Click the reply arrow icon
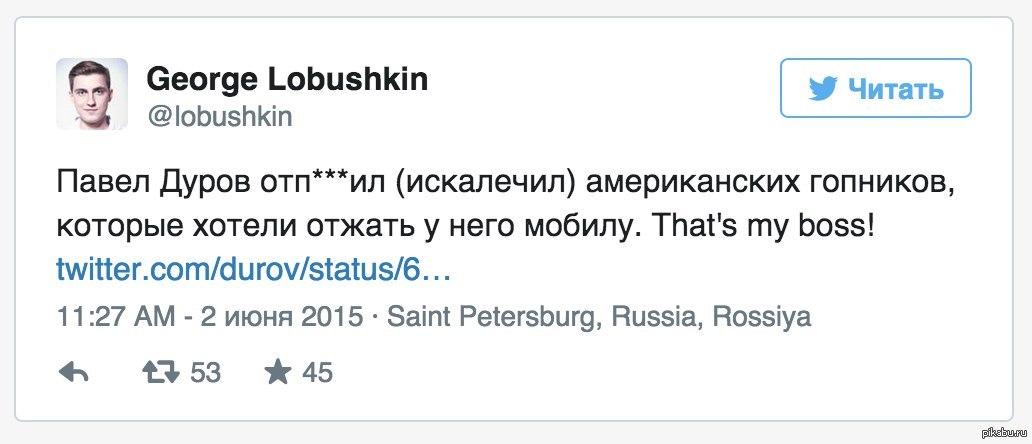This screenshot has height=444, width=1032. tap(74, 373)
